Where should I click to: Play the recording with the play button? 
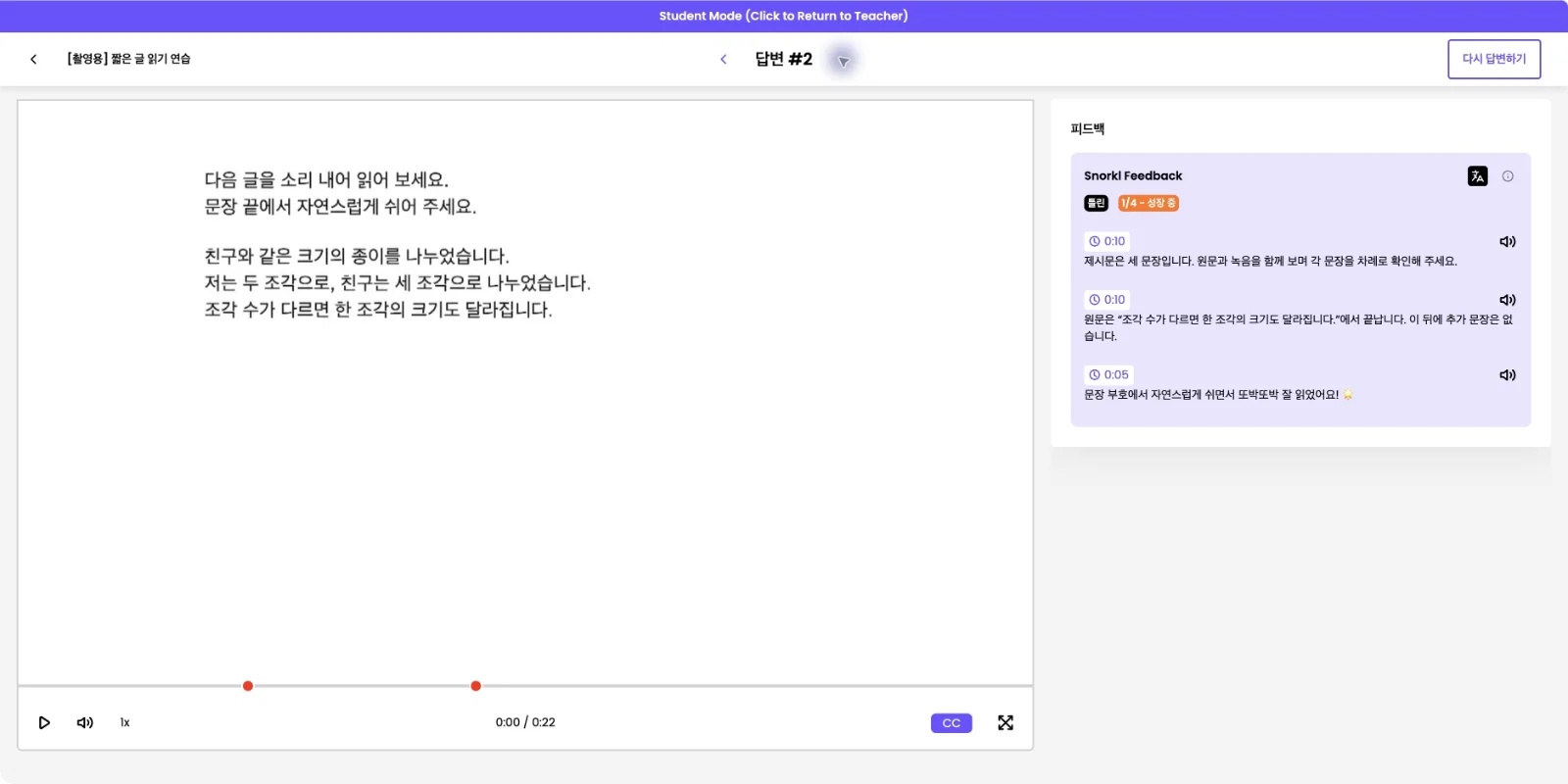(44, 722)
